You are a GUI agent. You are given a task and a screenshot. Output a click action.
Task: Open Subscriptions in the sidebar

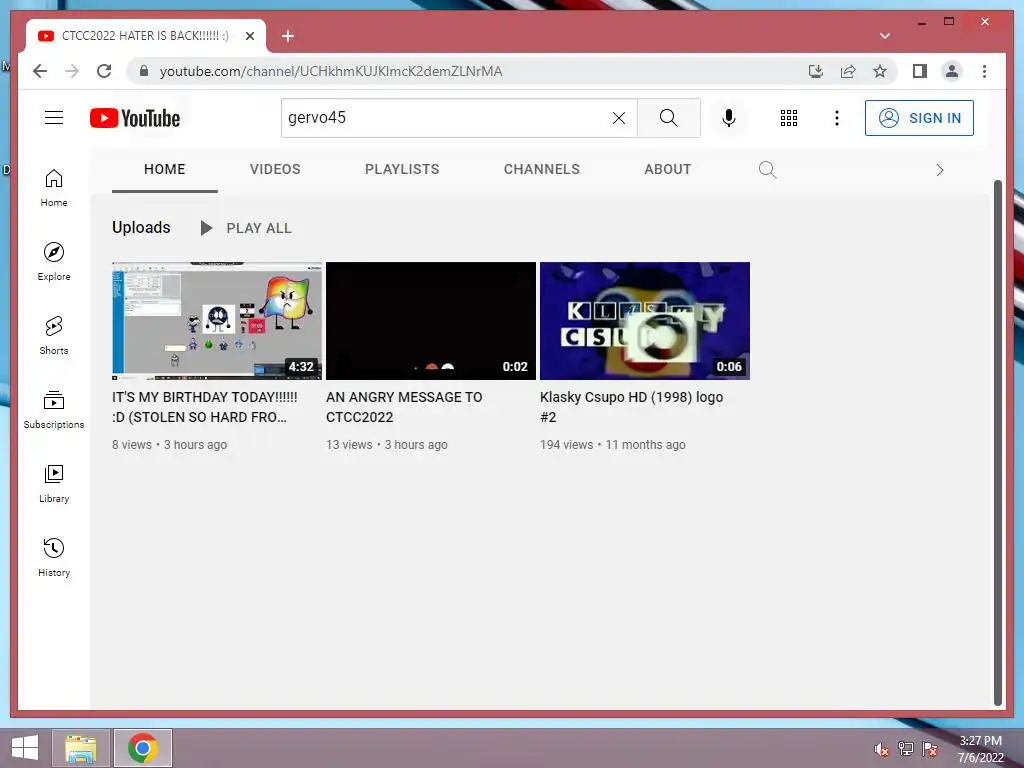click(54, 409)
